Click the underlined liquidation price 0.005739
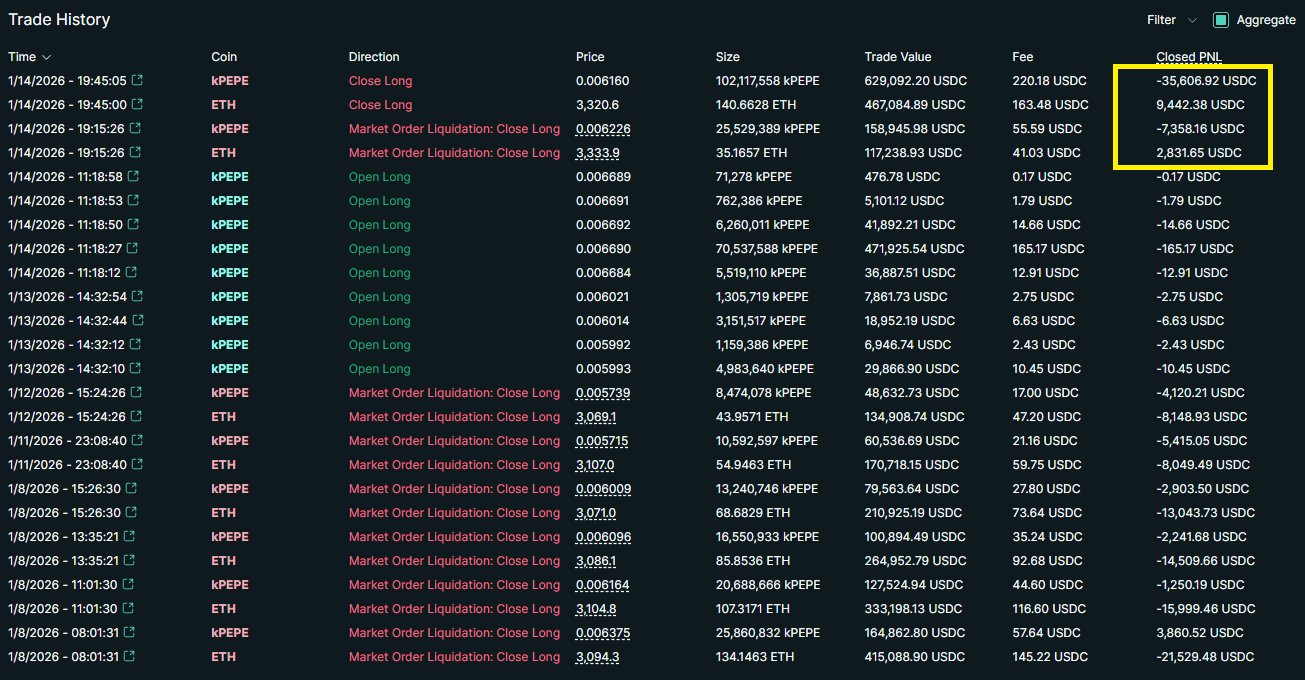The width and height of the screenshot is (1305, 680). tap(602, 393)
